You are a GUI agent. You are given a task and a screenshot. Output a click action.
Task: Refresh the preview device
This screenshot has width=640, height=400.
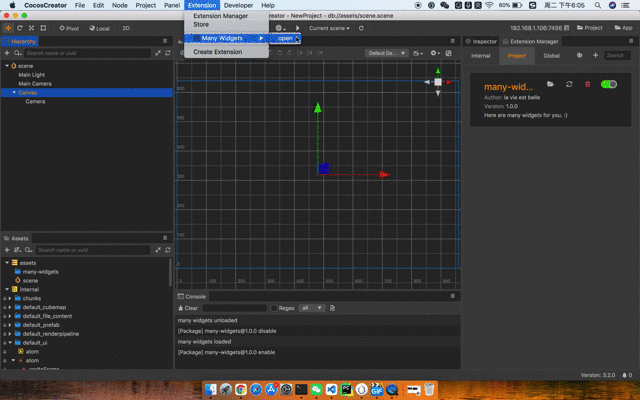361,28
